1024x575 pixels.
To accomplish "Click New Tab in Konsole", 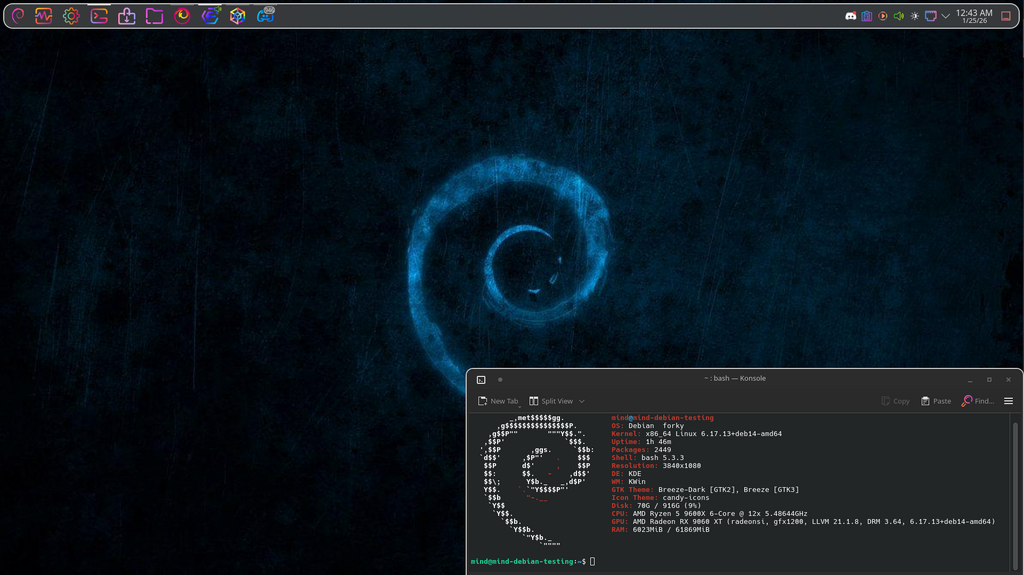I will tap(498, 401).
